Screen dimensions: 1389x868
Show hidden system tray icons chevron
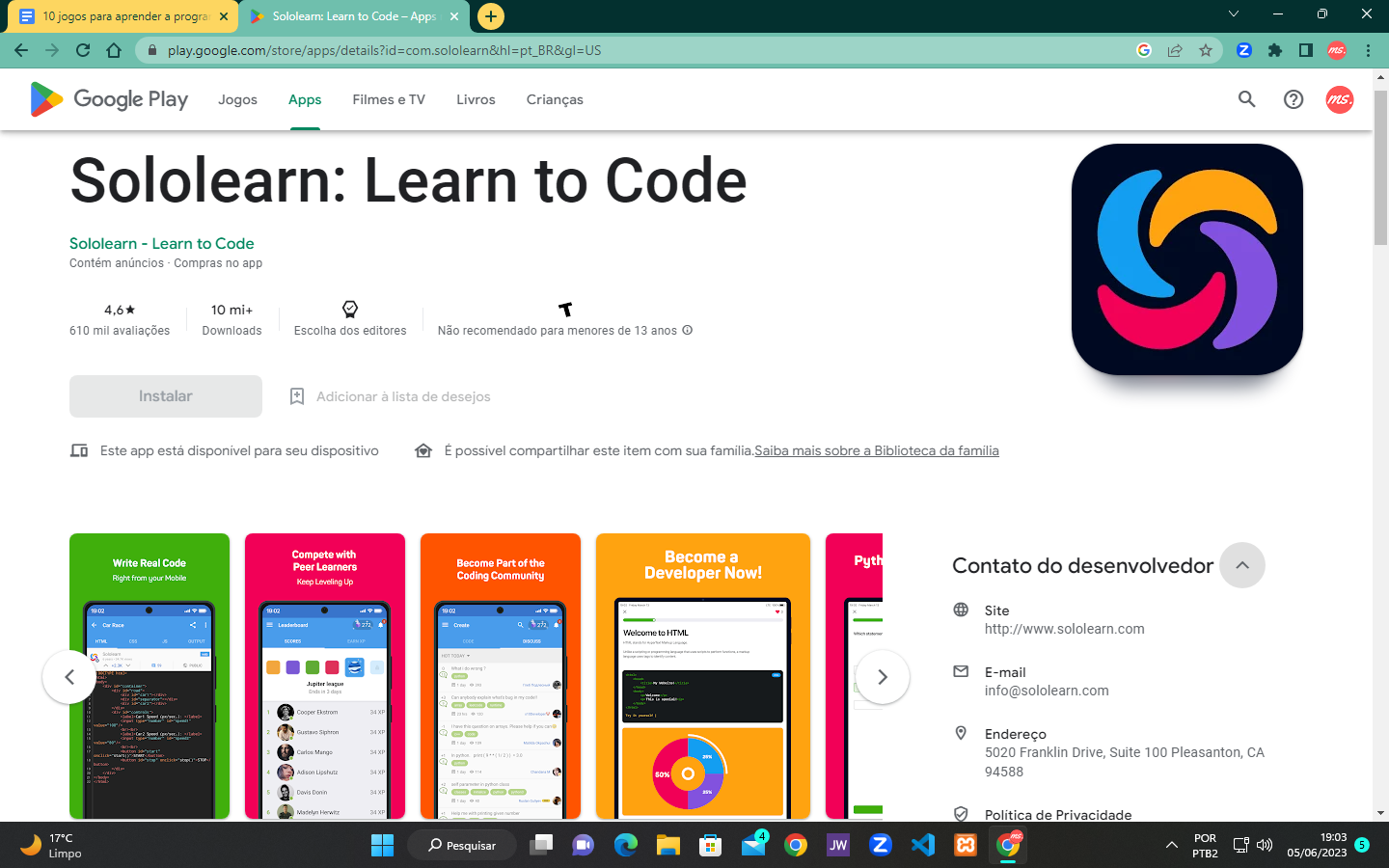click(x=1171, y=846)
